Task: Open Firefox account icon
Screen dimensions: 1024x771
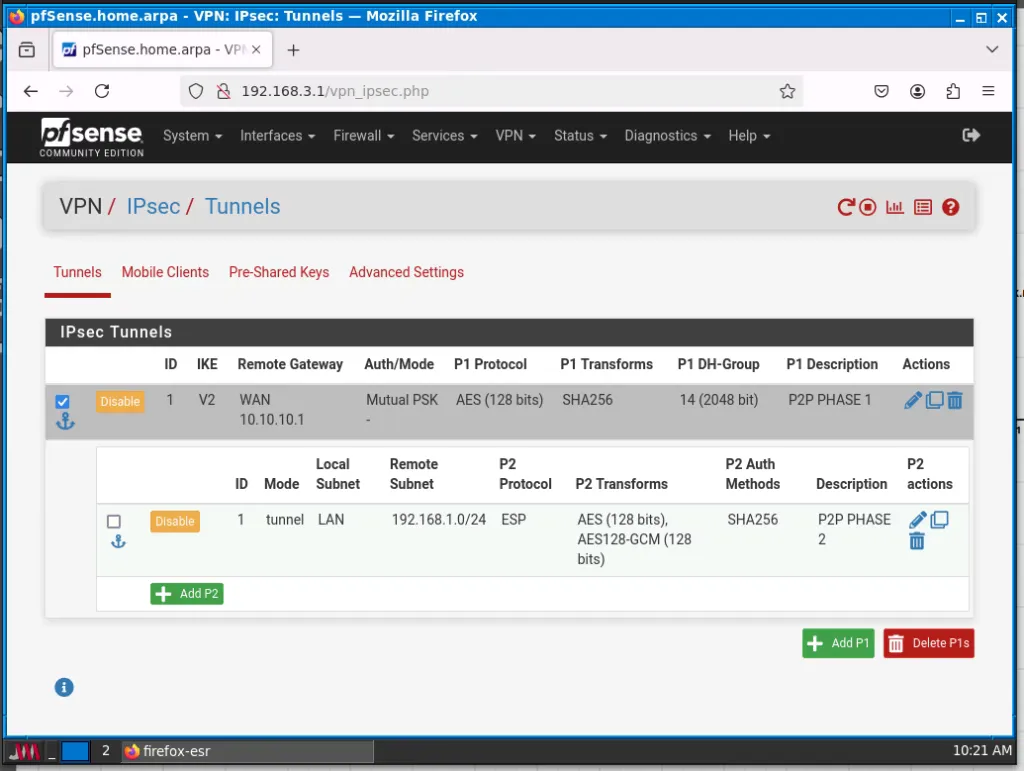Action: 917,91
